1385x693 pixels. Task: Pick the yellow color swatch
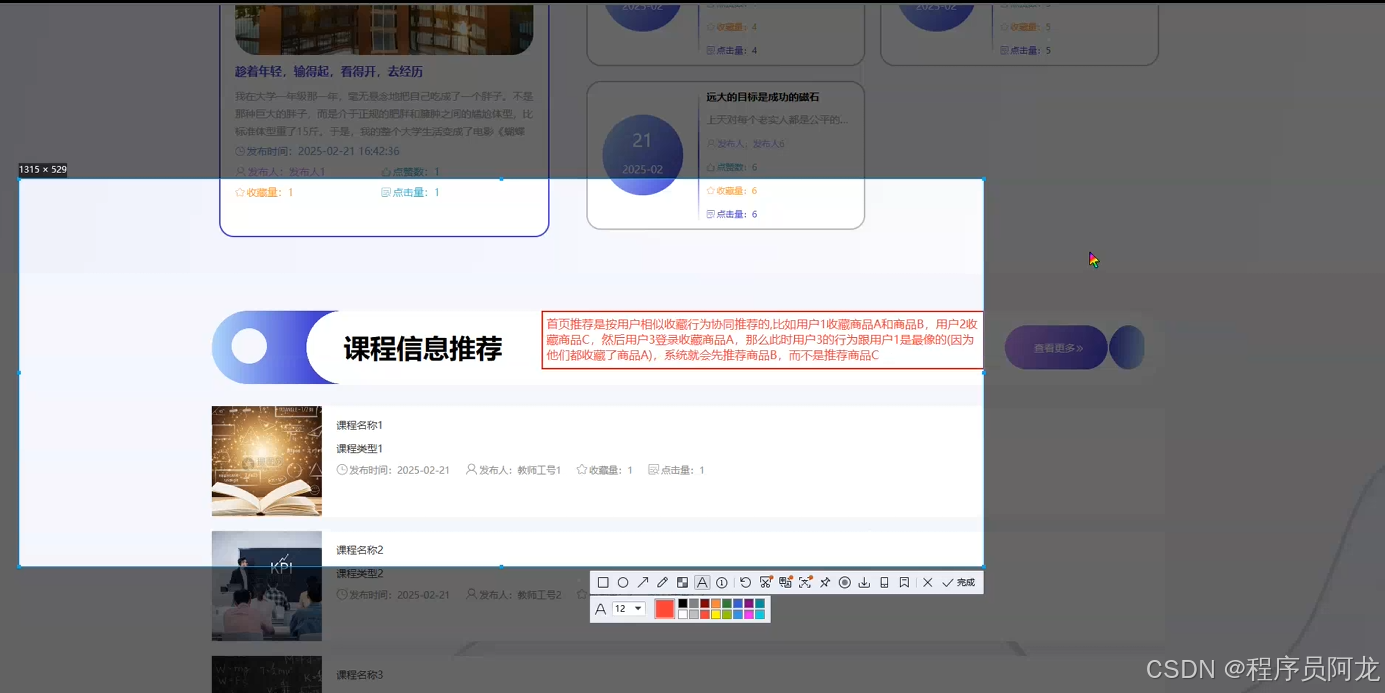pyautogui.click(x=716, y=614)
